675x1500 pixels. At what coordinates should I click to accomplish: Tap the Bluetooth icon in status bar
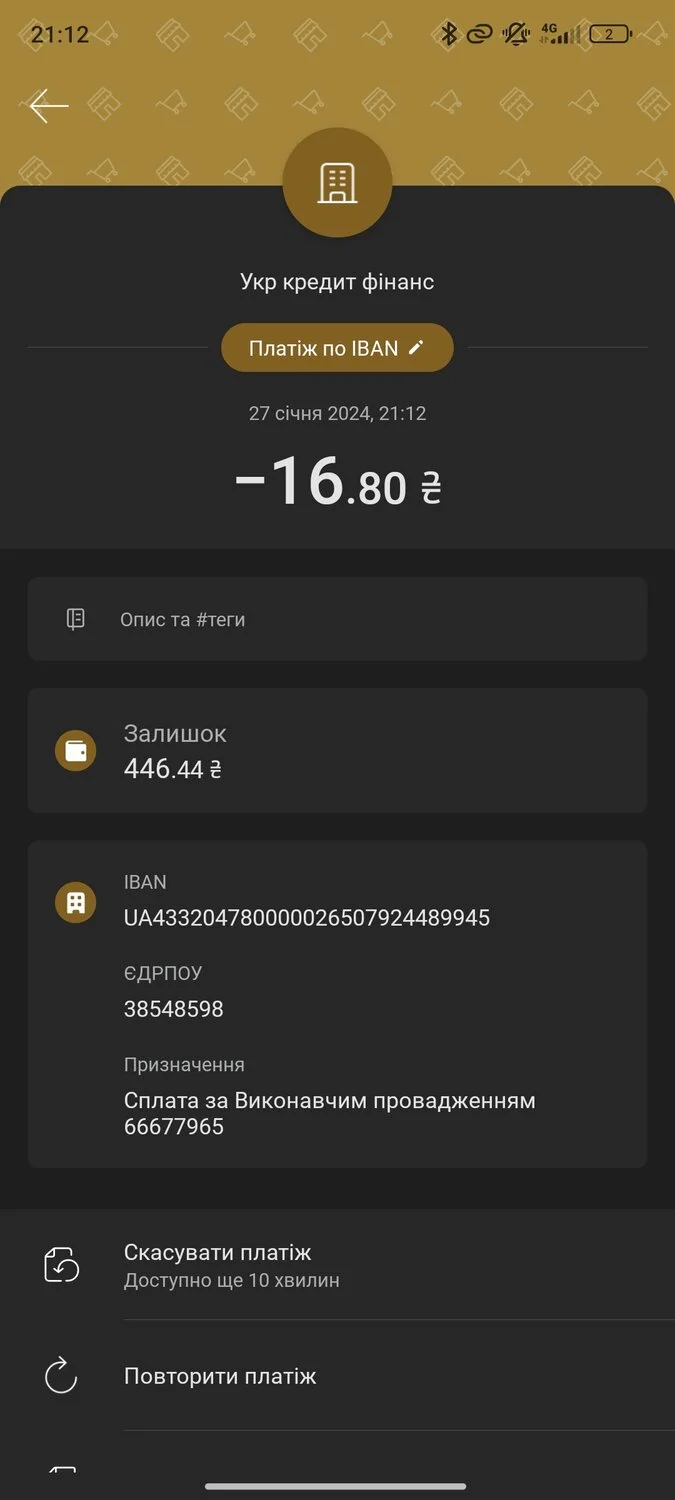click(449, 34)
